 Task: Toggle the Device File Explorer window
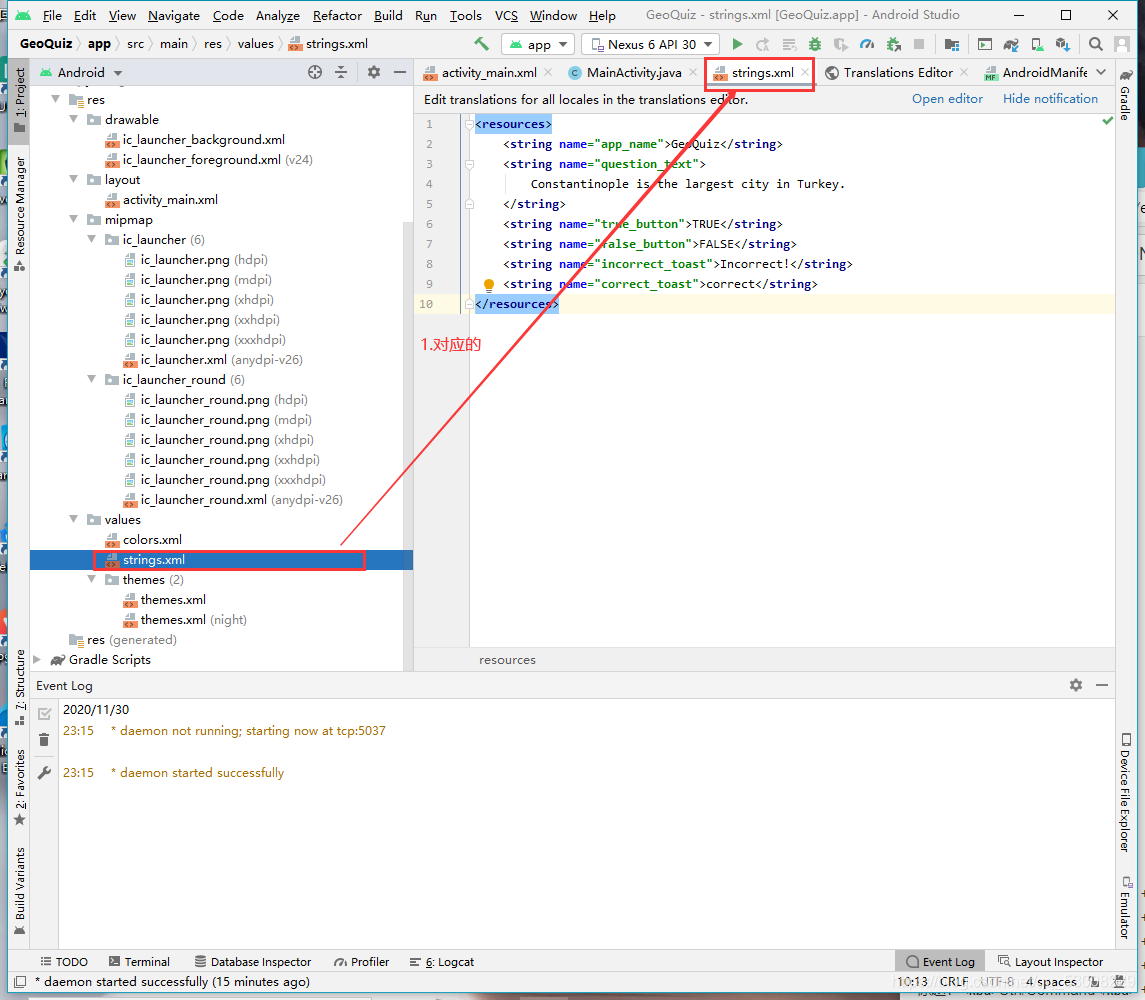(1125, 793)
